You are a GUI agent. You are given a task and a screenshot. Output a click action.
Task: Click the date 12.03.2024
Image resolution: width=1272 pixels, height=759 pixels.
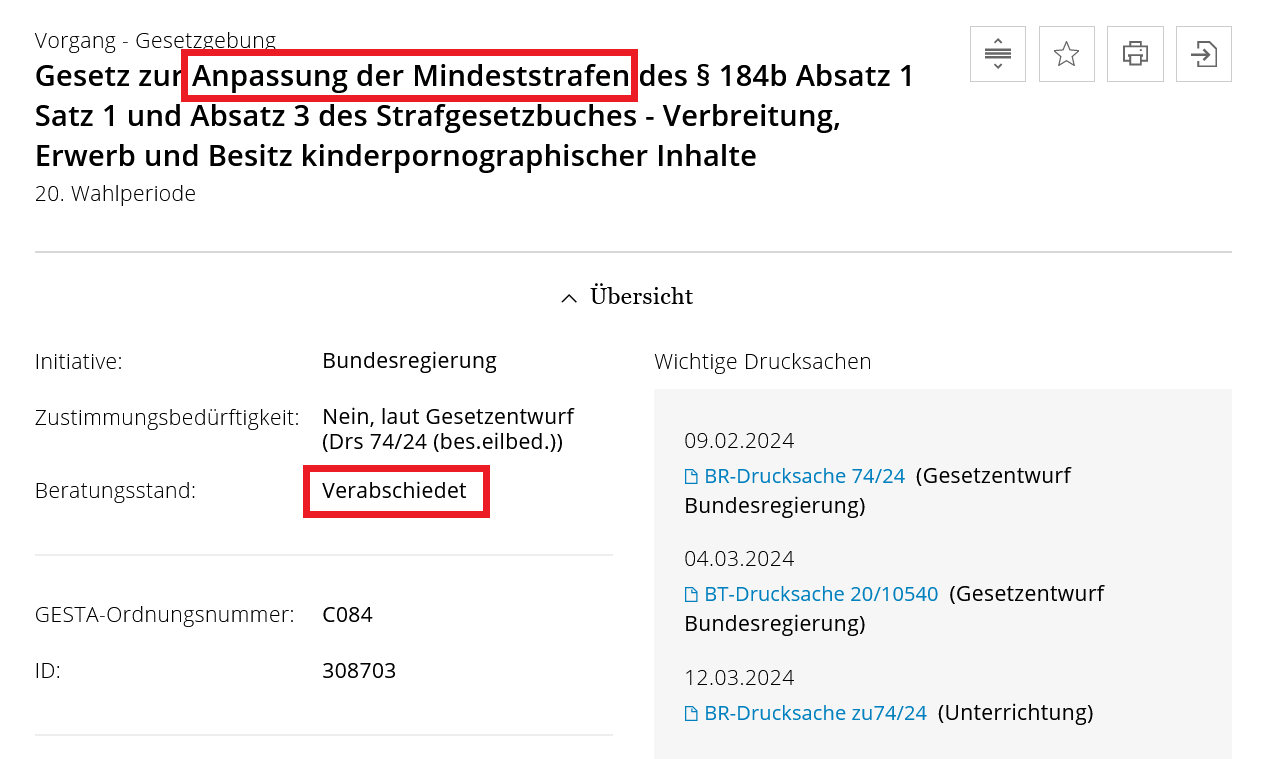(739, 678)
